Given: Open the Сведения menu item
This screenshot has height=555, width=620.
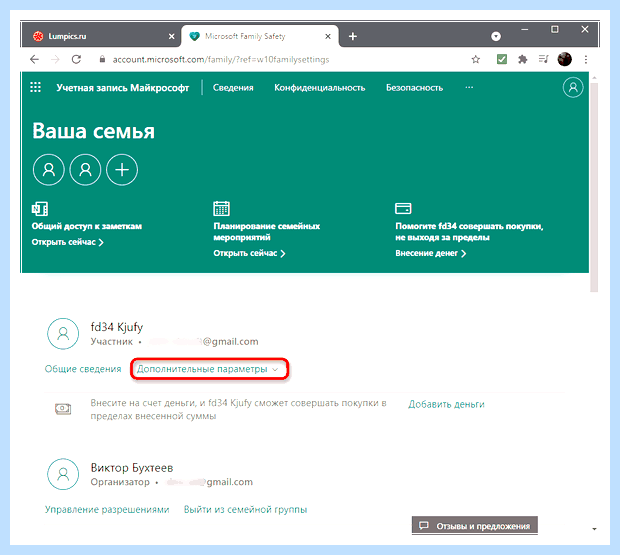Looking at the screenshot, I should (x=233, y=88).
